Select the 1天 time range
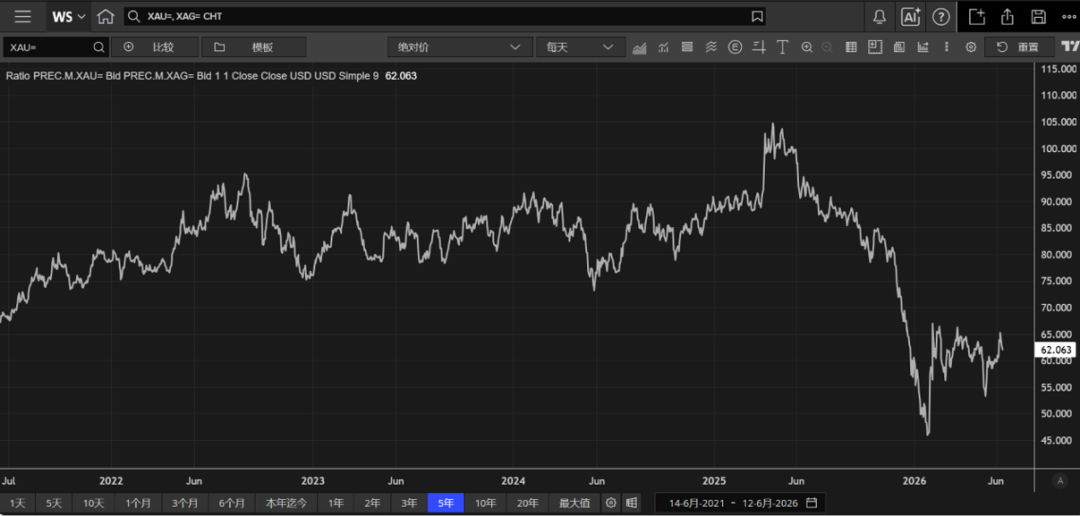Viewport: 1080px width, 516px height. coord(17,503)
